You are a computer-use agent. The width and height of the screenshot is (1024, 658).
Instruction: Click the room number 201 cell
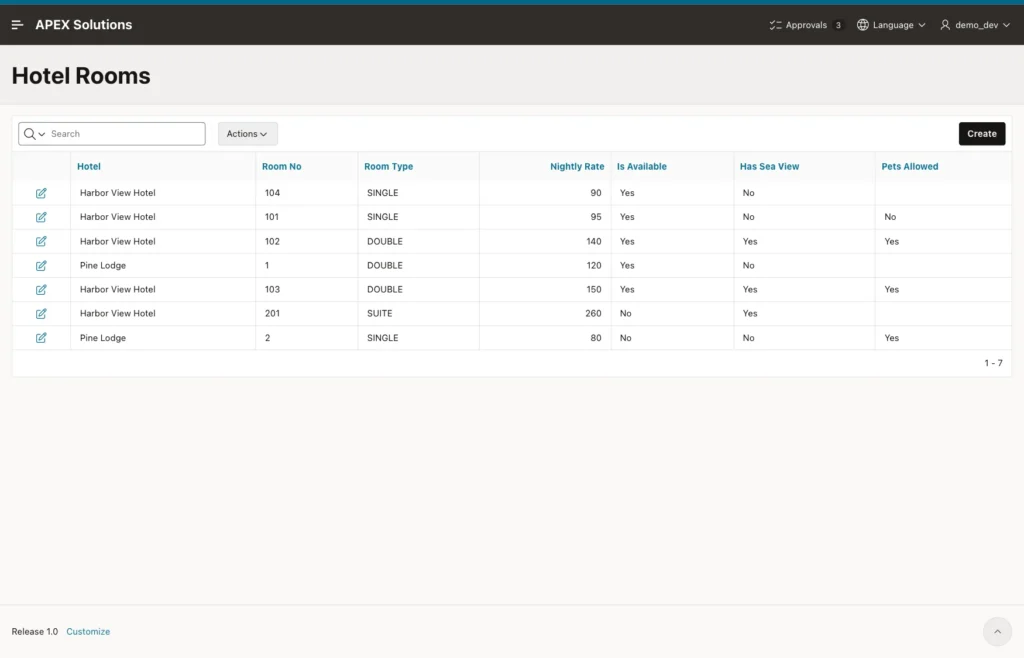(x=272, y=314)
